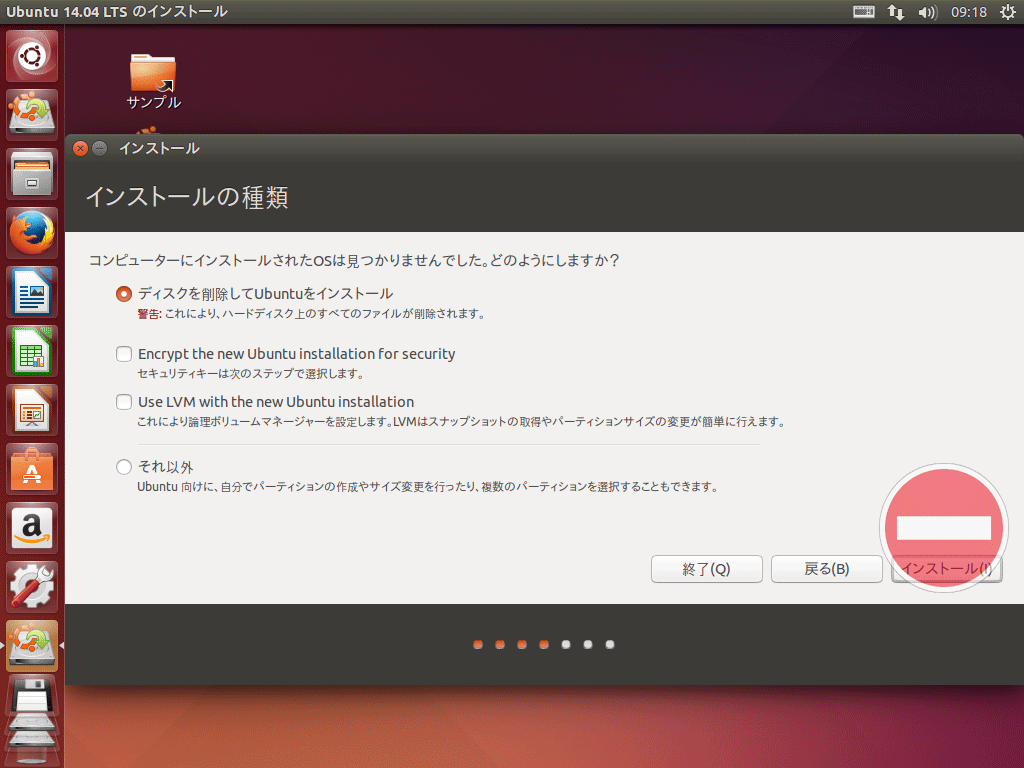The height and width of the screenshot is (768, 1024).
Task: Click the top Install Ubuntu launcher icon
Action: (x=32, y=114)
